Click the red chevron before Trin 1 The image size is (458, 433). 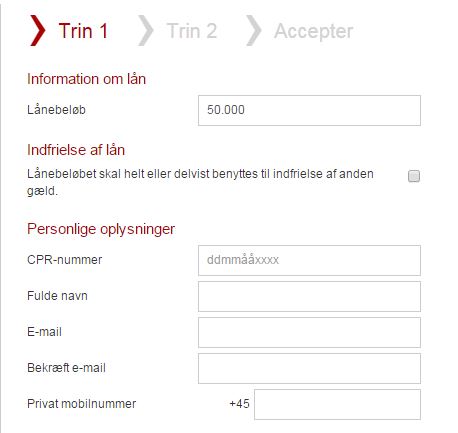click(37, 30)
